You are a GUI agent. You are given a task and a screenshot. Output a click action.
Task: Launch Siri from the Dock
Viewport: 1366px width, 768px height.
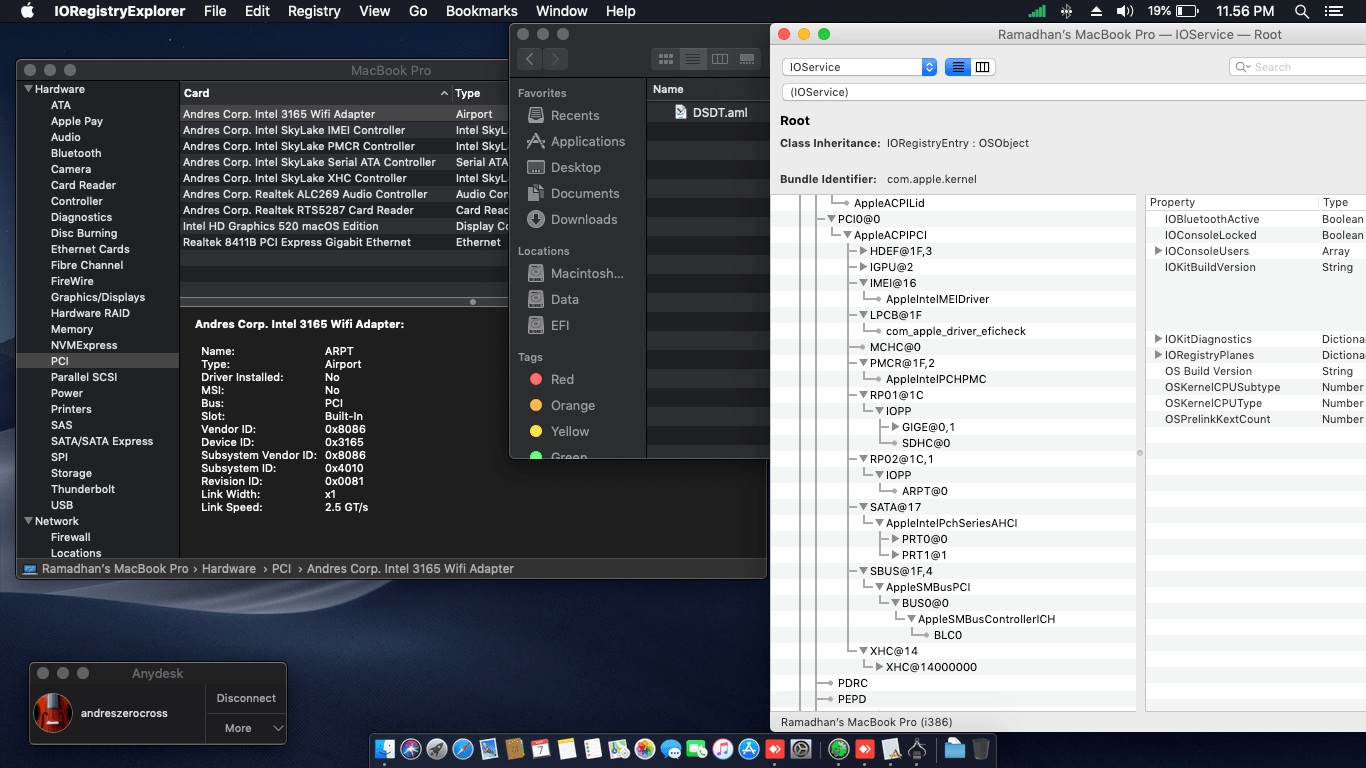coord(411,748)
